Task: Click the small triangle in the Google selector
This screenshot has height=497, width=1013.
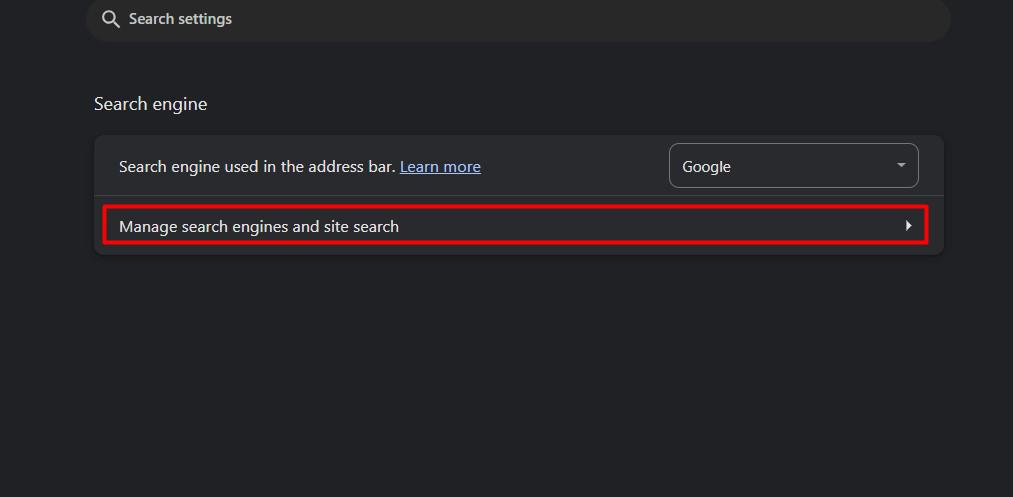Action: [901, 165]
